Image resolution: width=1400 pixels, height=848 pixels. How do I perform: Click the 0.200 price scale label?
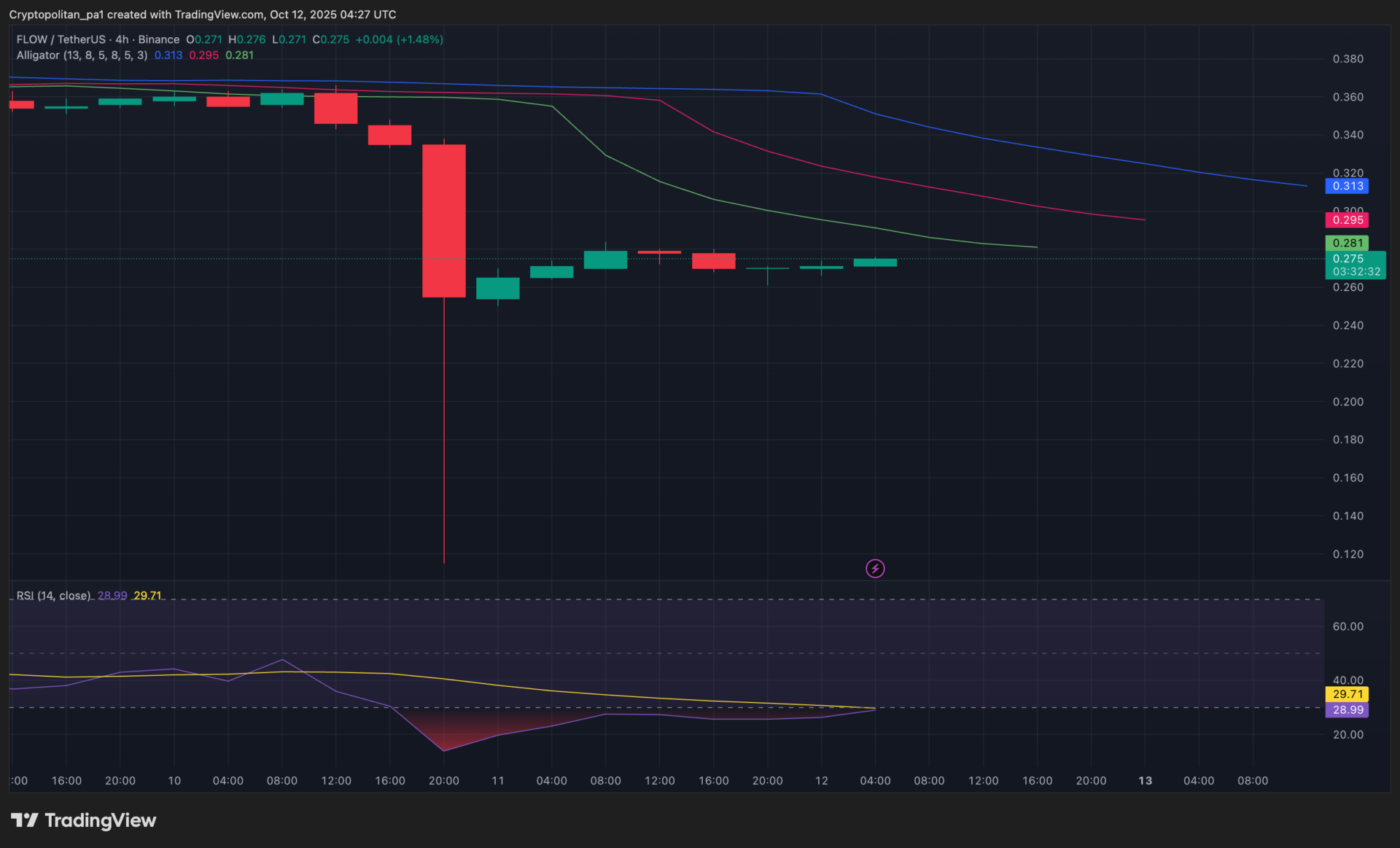(1347, 402)
